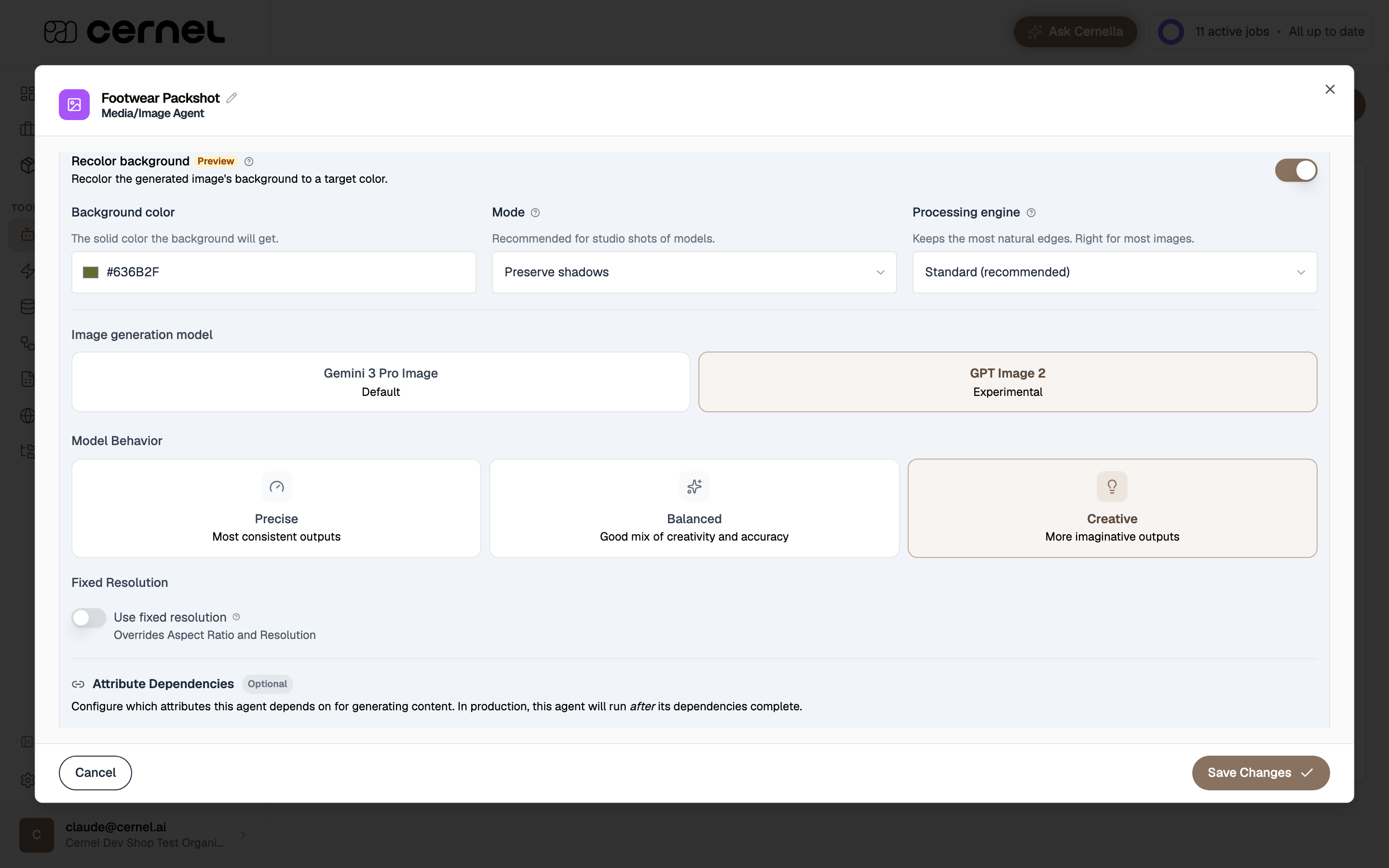Select GPT Image 2 experimental model
Viewport: 1389px width, 868px height.
point(1008,382)
